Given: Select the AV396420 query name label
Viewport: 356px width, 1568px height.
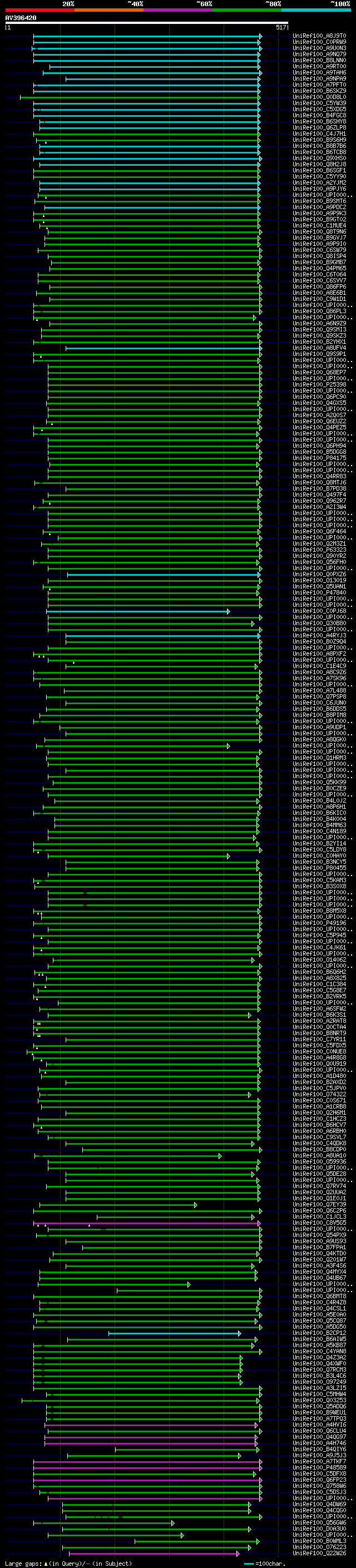Looking at the screenshot, I should point(21,18).
